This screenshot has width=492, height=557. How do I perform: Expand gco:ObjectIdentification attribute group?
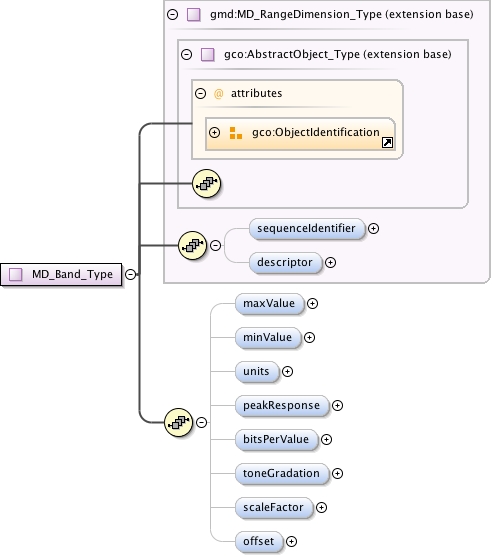[x=215, y=133]
